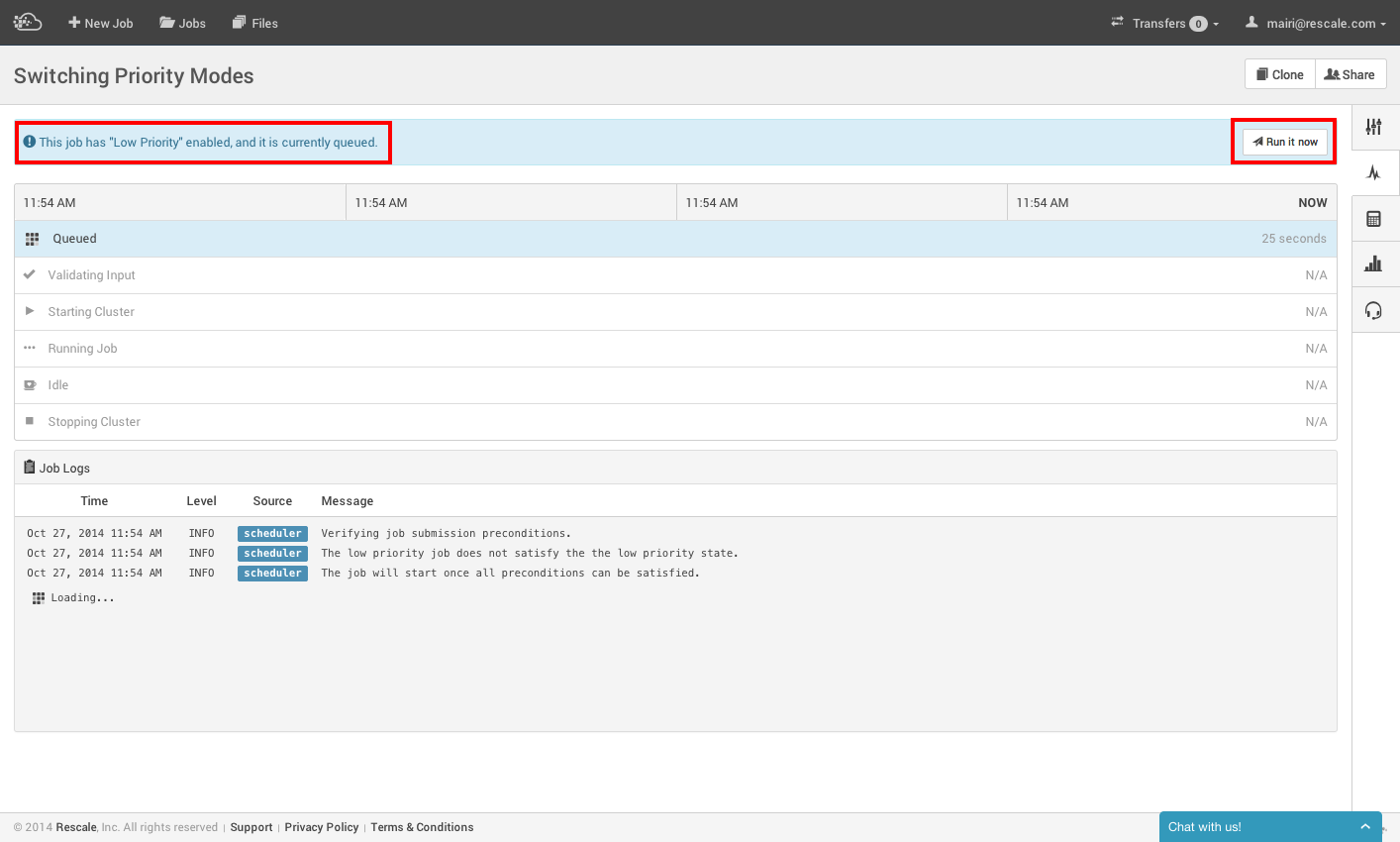Open the bar chart results sidebar icon

point(1373,263)
